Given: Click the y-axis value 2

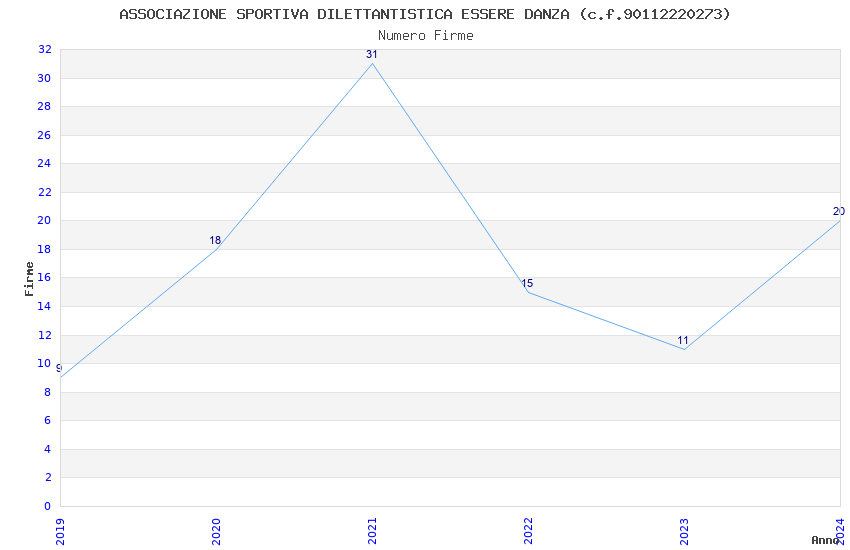Looking at the screenshot, I should [48, 477].
